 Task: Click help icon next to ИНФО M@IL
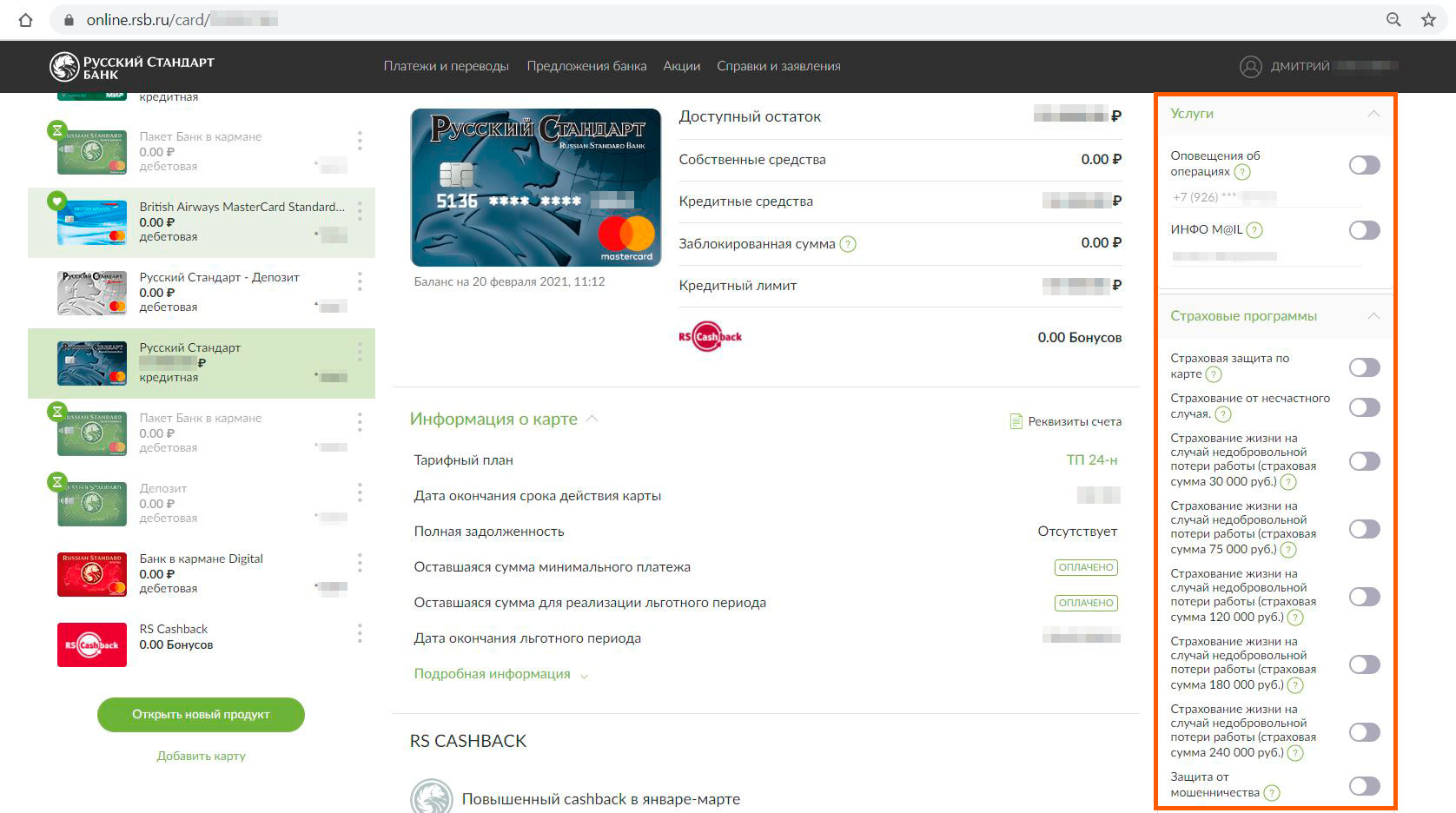pyautogui.click(x=1254, y=230)
